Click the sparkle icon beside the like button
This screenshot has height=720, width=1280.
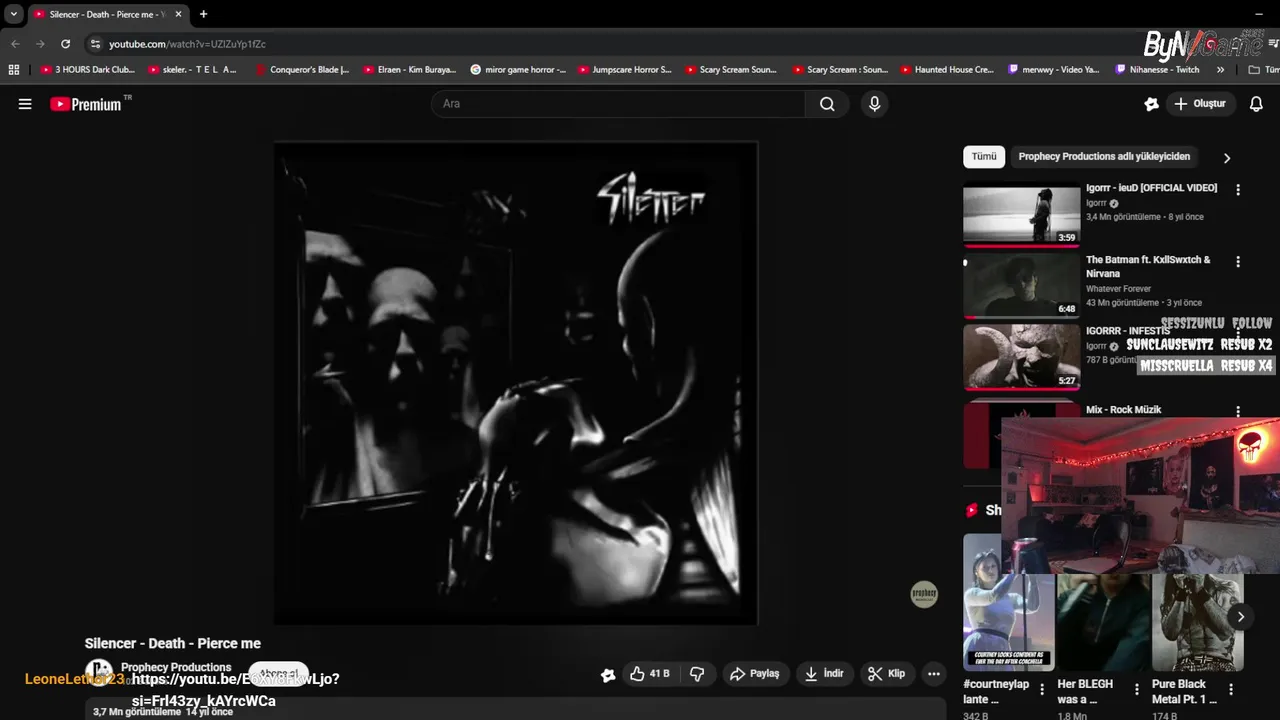pos(608,675)
